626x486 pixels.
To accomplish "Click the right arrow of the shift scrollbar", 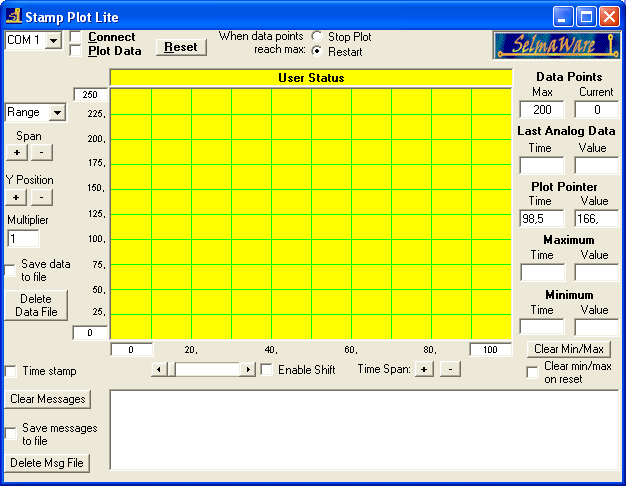I will pos(248,369).
